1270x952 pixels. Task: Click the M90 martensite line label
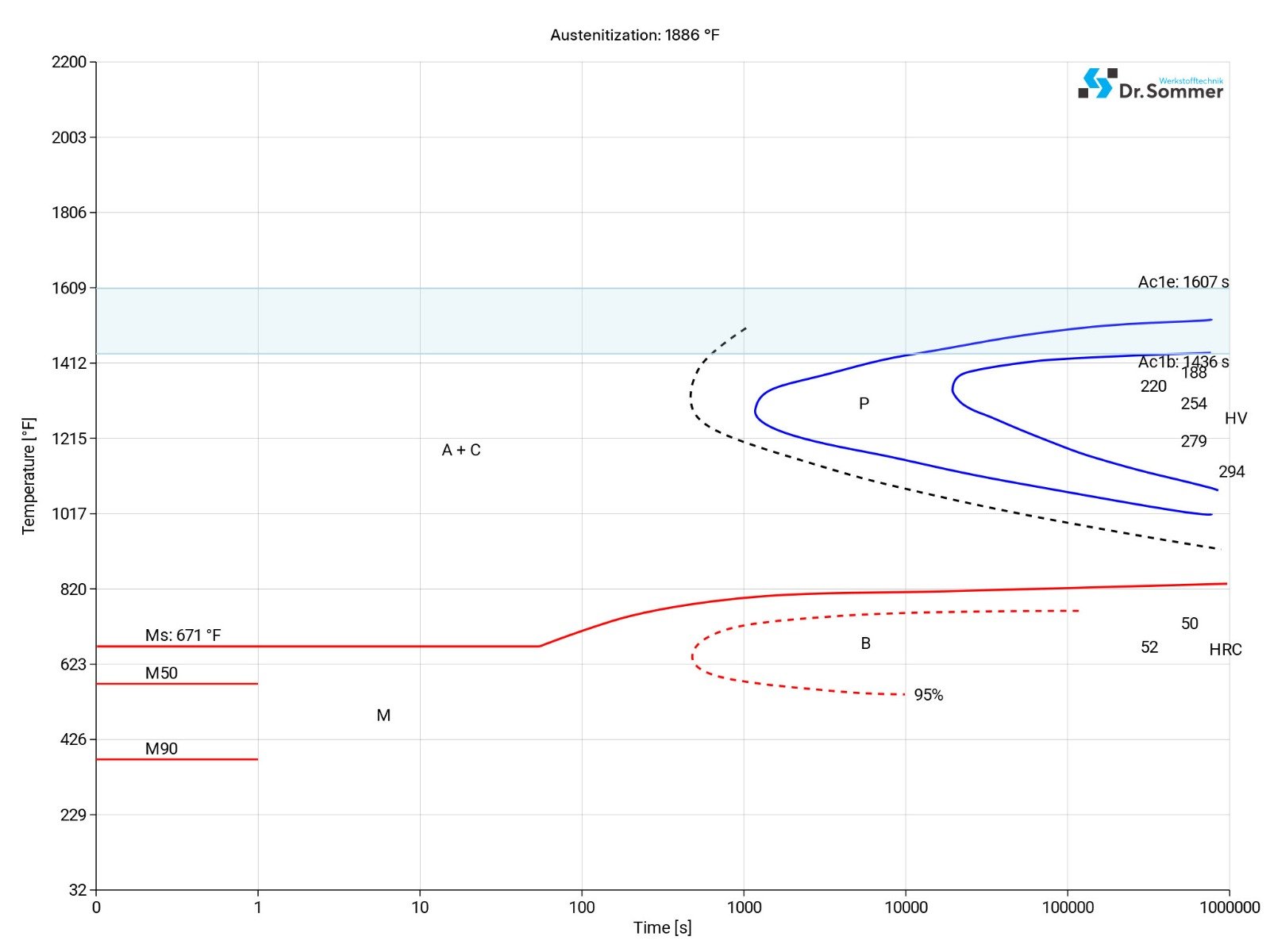coord(161,748)
